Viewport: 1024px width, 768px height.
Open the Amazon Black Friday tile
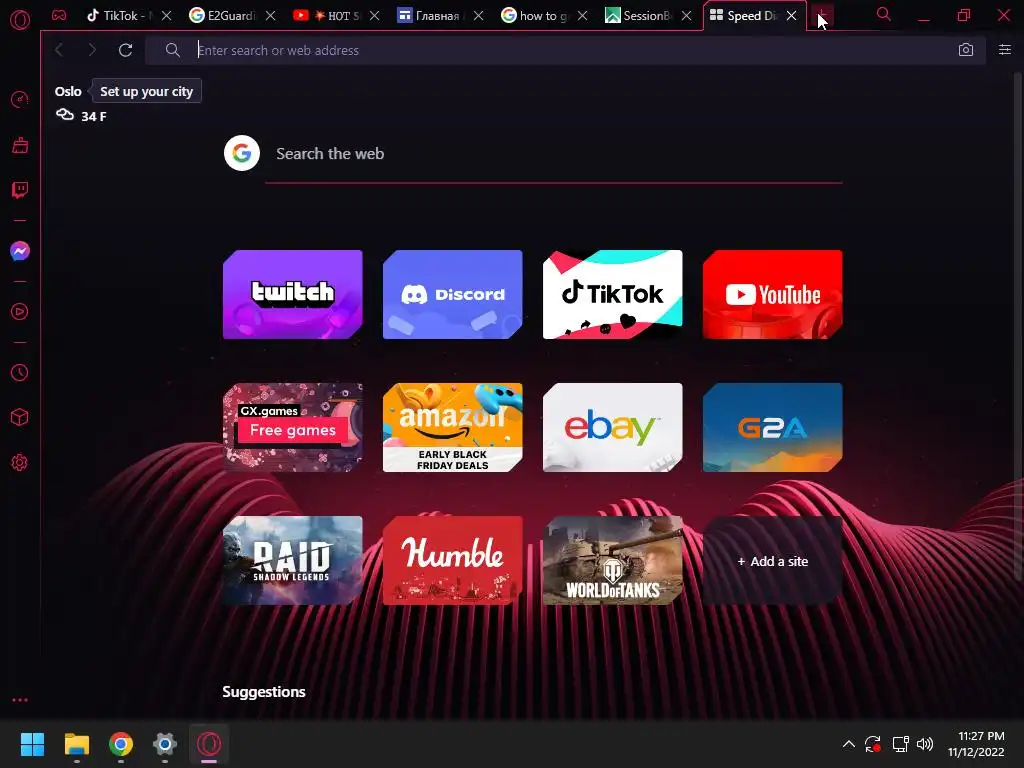tap(453, 427)
